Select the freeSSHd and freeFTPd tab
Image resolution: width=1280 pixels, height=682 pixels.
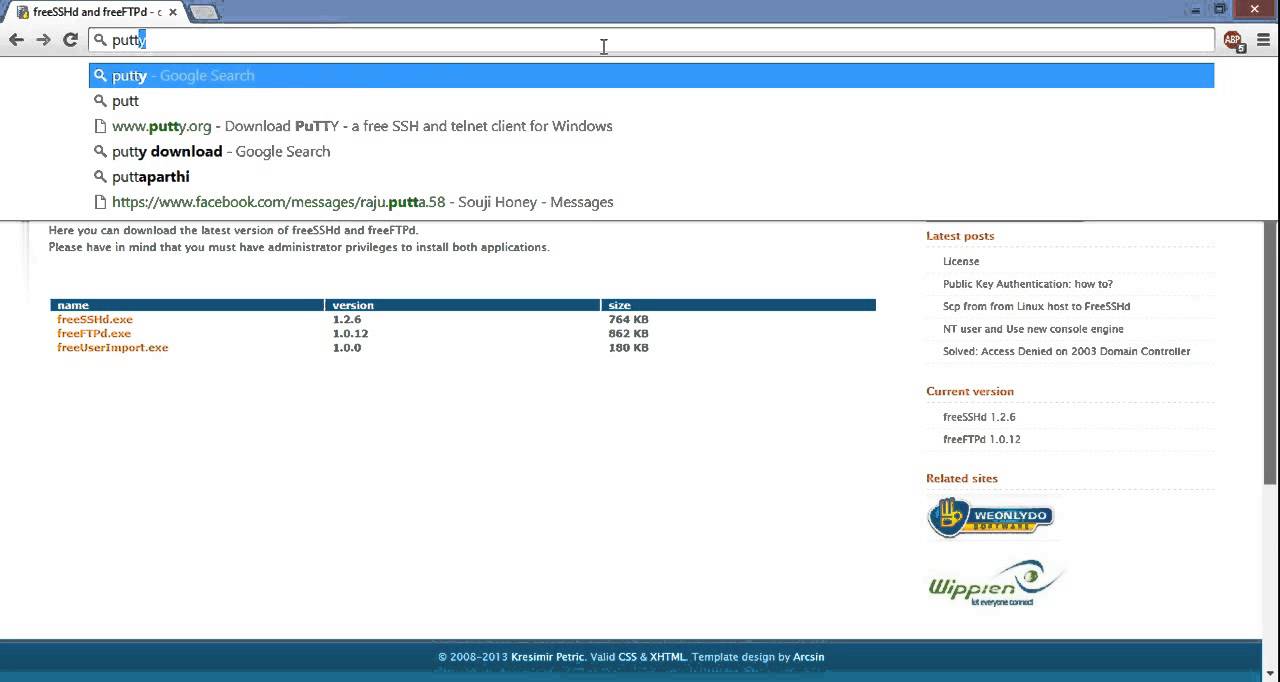coord(95,12)
